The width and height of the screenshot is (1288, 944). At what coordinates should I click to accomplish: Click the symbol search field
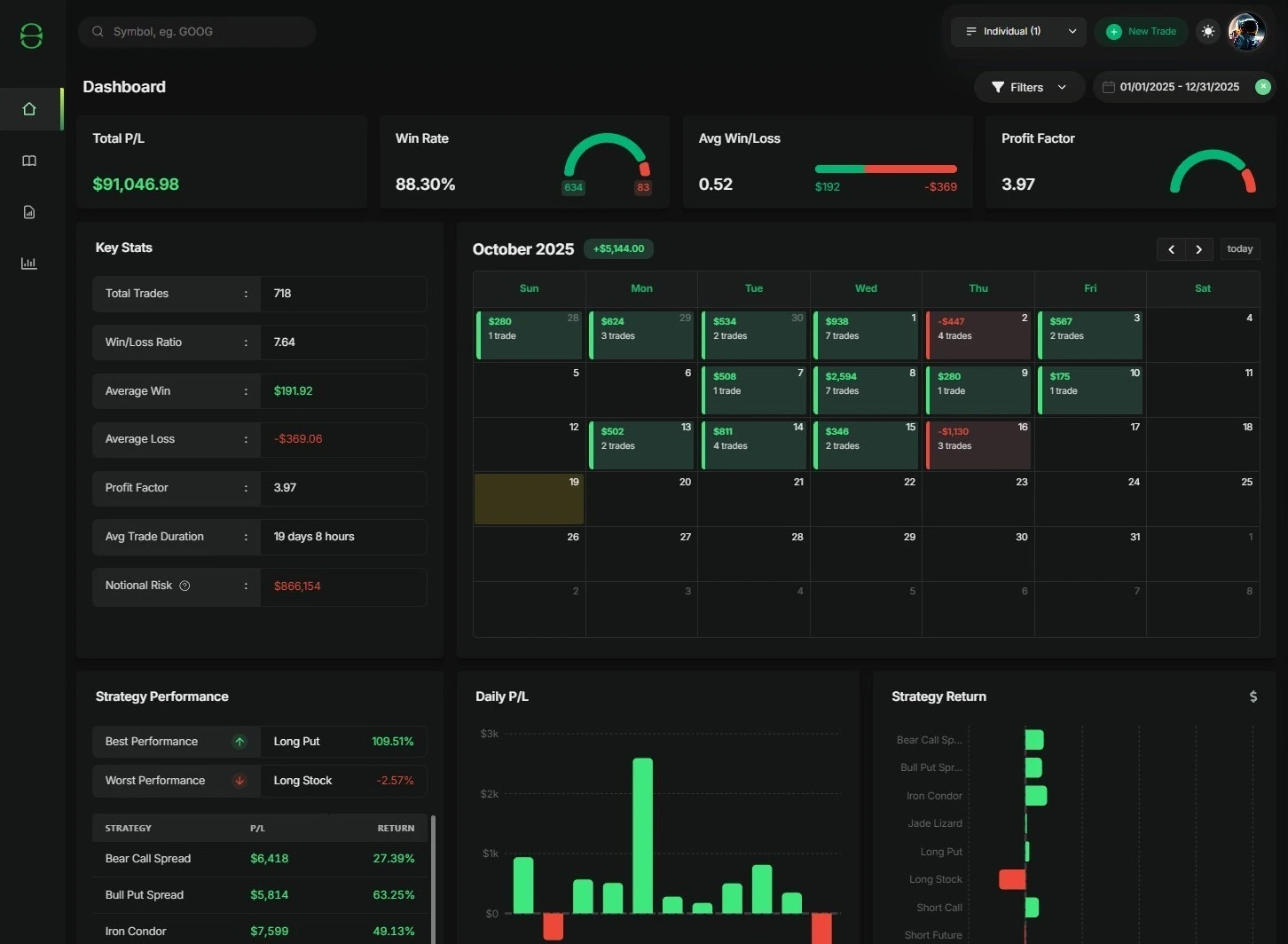(x=197, y=31)
